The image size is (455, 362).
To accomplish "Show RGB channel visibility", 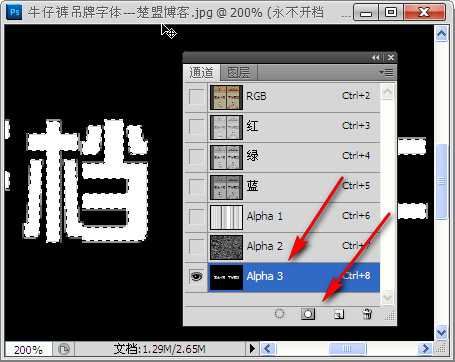I will 196,97.
